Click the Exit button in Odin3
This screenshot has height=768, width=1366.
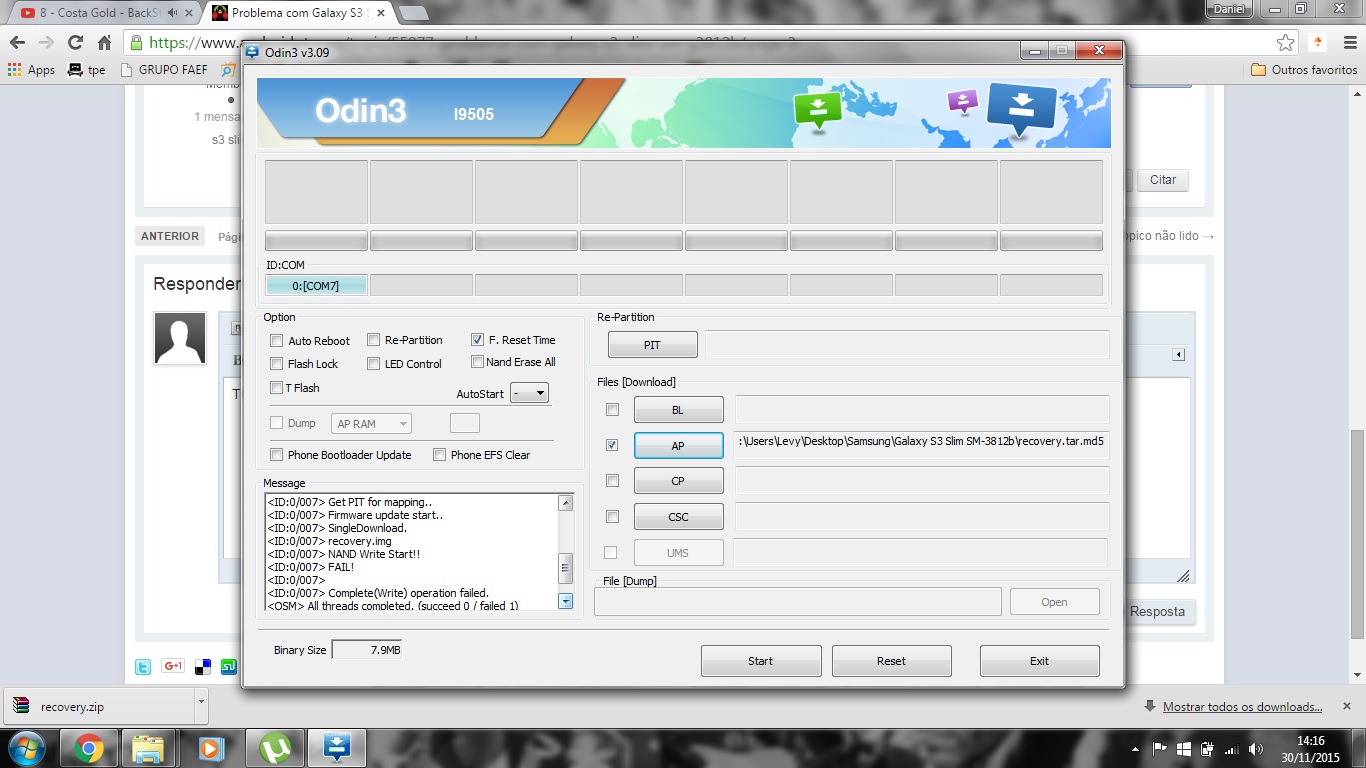[x=1039, y=661]
